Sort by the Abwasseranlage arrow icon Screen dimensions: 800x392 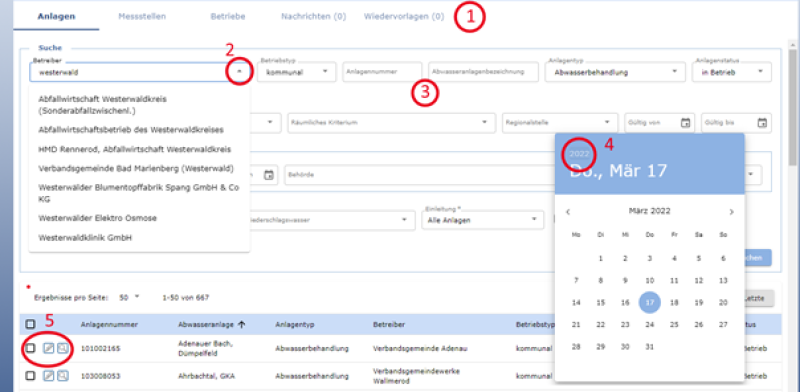242,325
